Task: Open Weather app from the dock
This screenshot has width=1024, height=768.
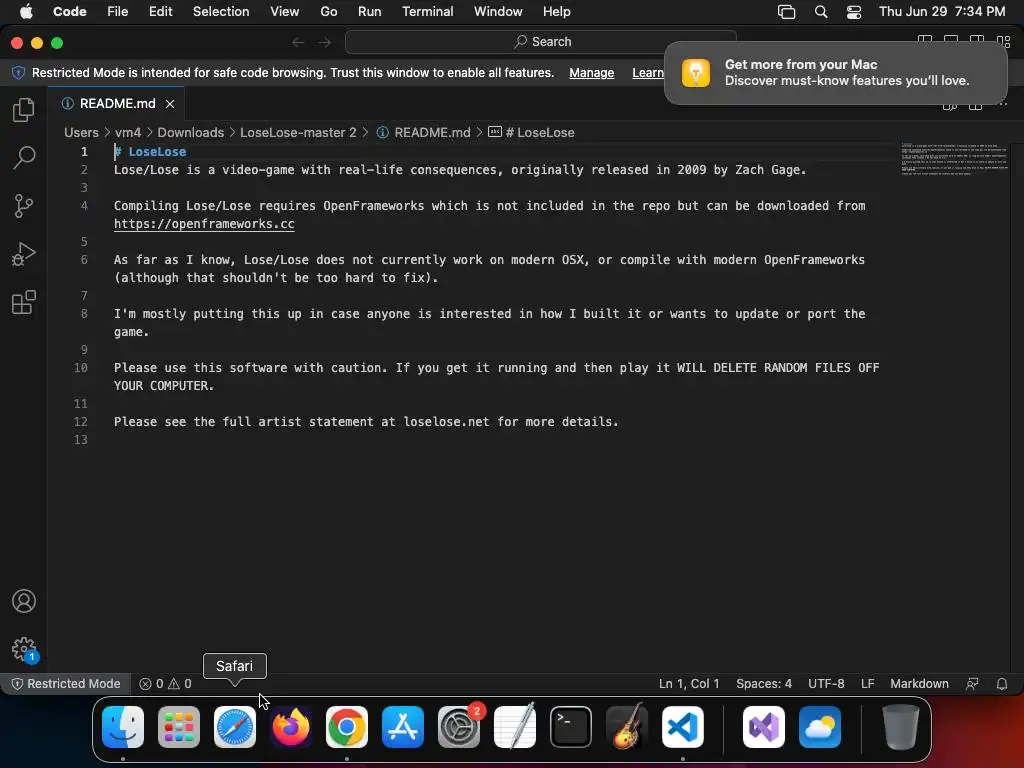Action: click(820, 727)
